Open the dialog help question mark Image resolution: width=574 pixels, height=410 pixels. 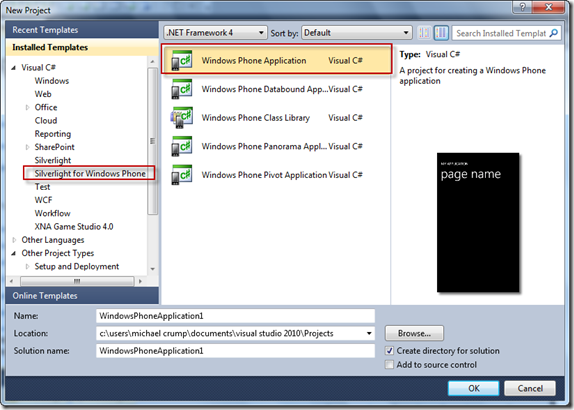tap(522, 7)
